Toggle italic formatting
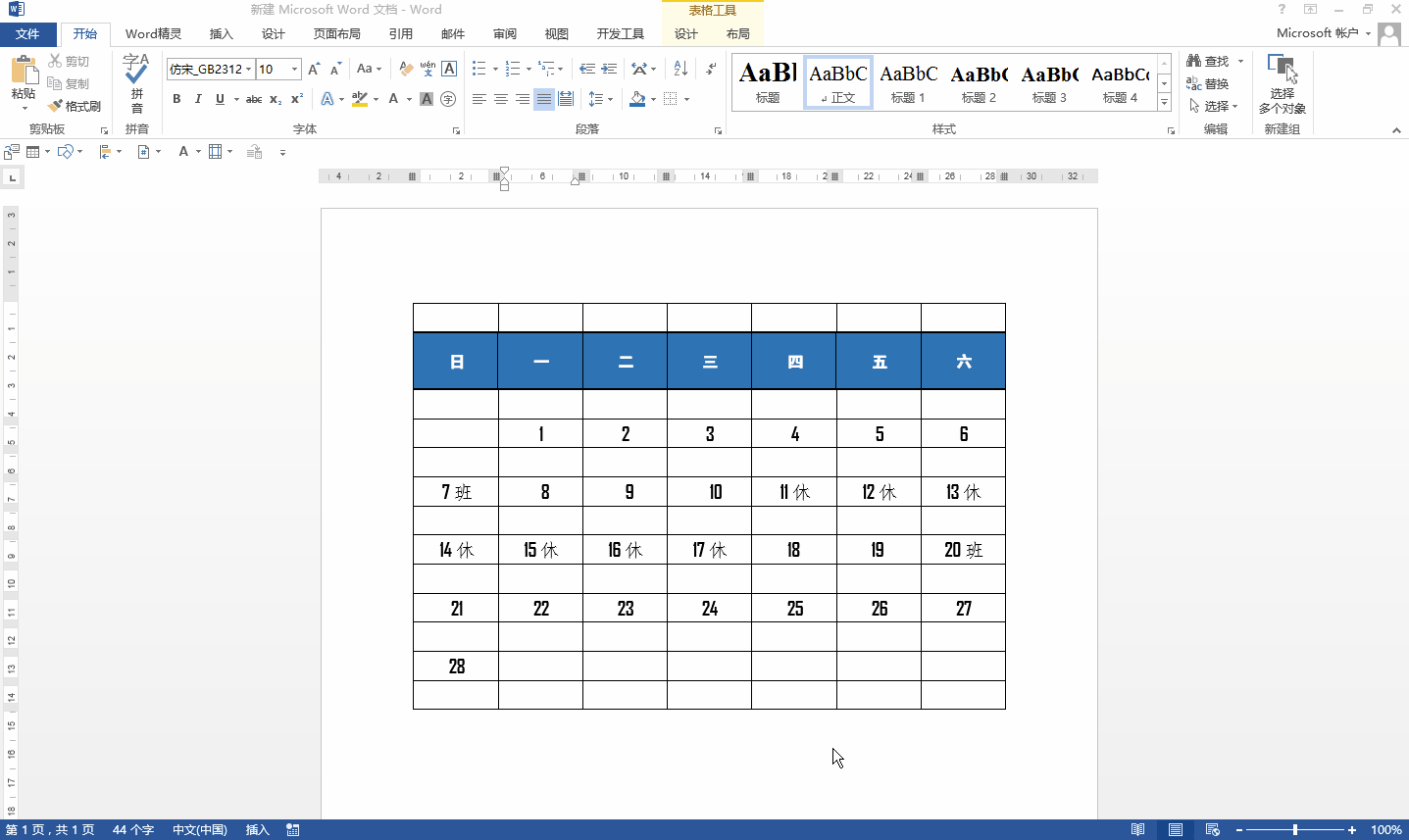The height and width of the screenshot is (840, 1409). (198, 99)
